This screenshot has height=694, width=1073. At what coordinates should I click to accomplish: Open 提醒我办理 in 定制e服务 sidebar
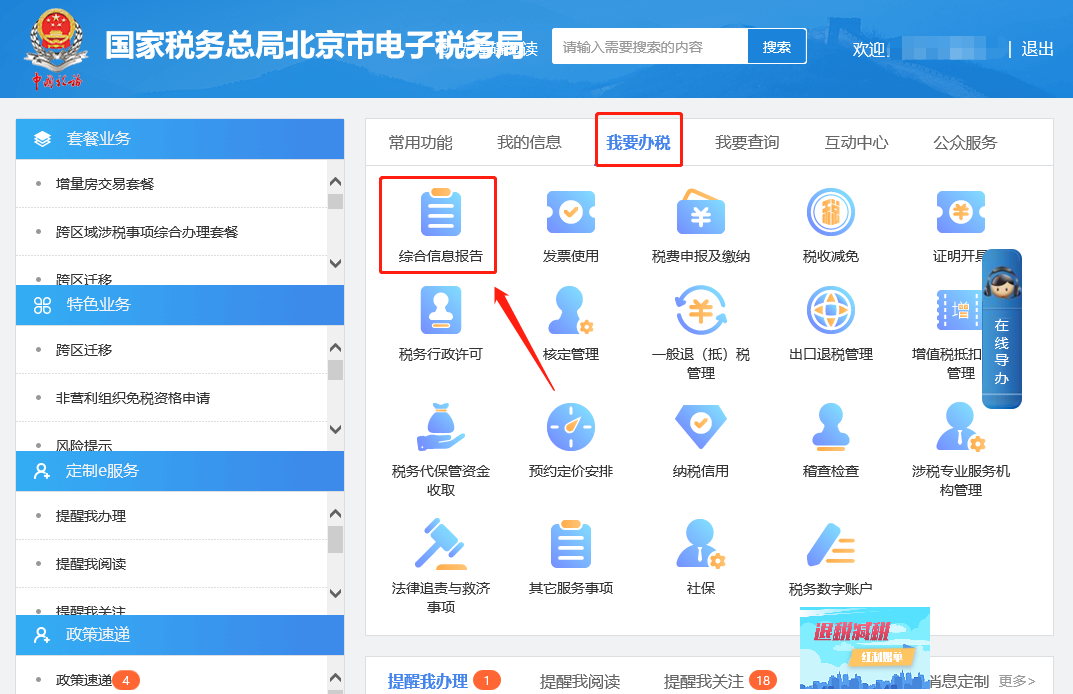click(91, 516)
